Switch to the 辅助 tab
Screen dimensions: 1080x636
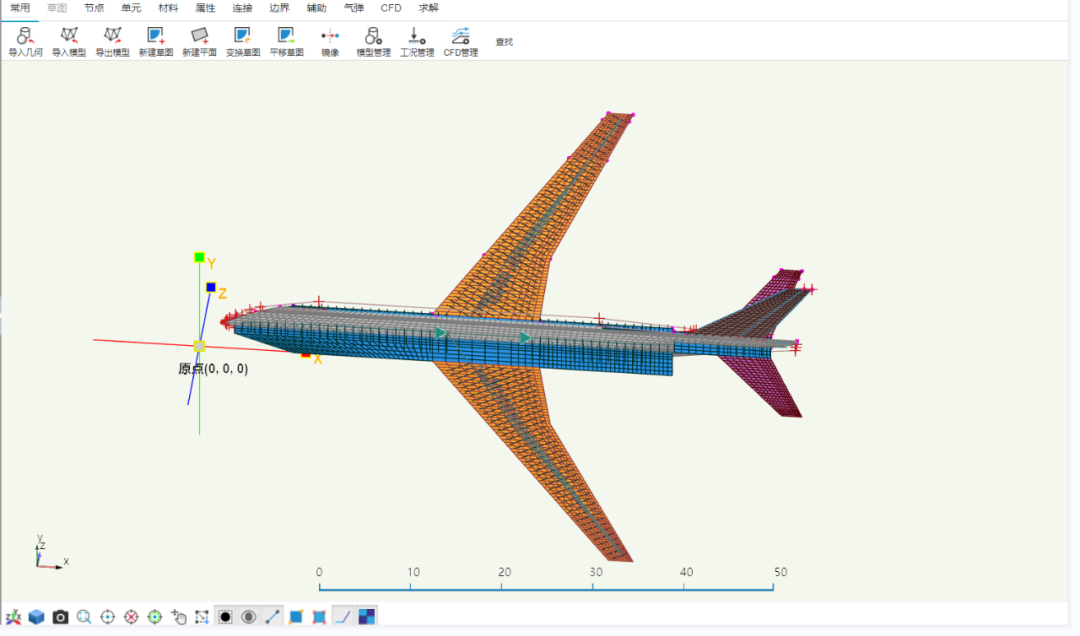coord(316,8)
